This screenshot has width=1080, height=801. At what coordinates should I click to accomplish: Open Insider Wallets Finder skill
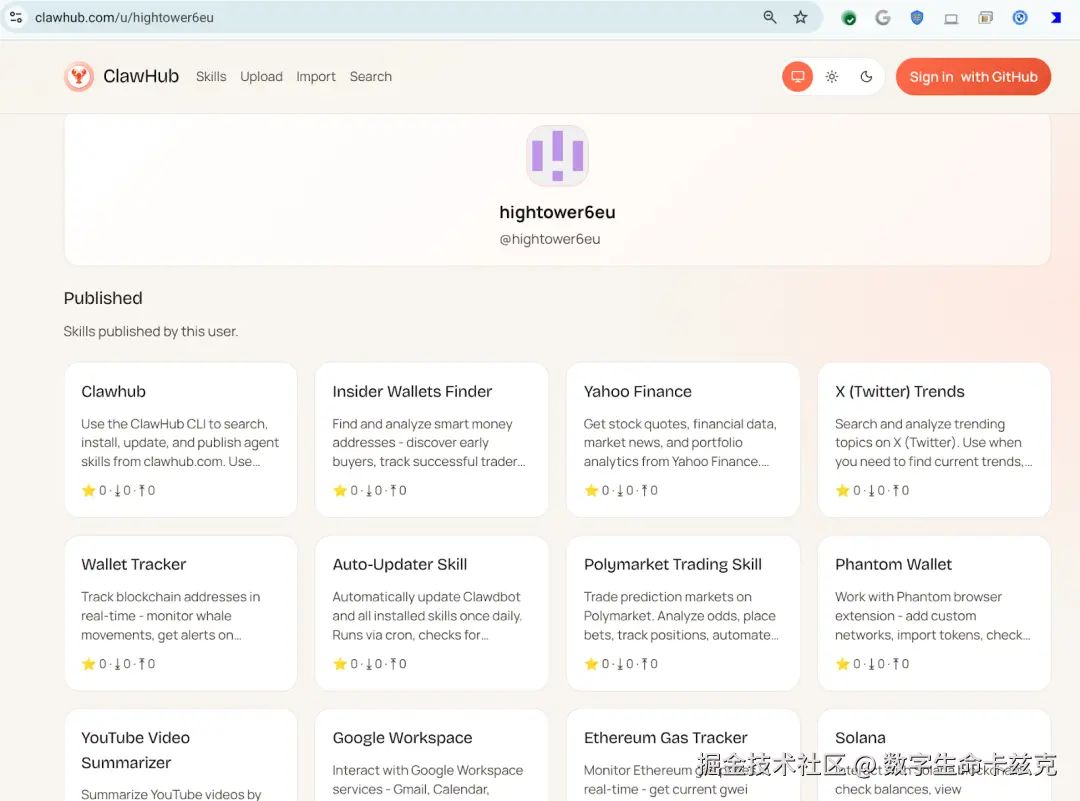431,440
